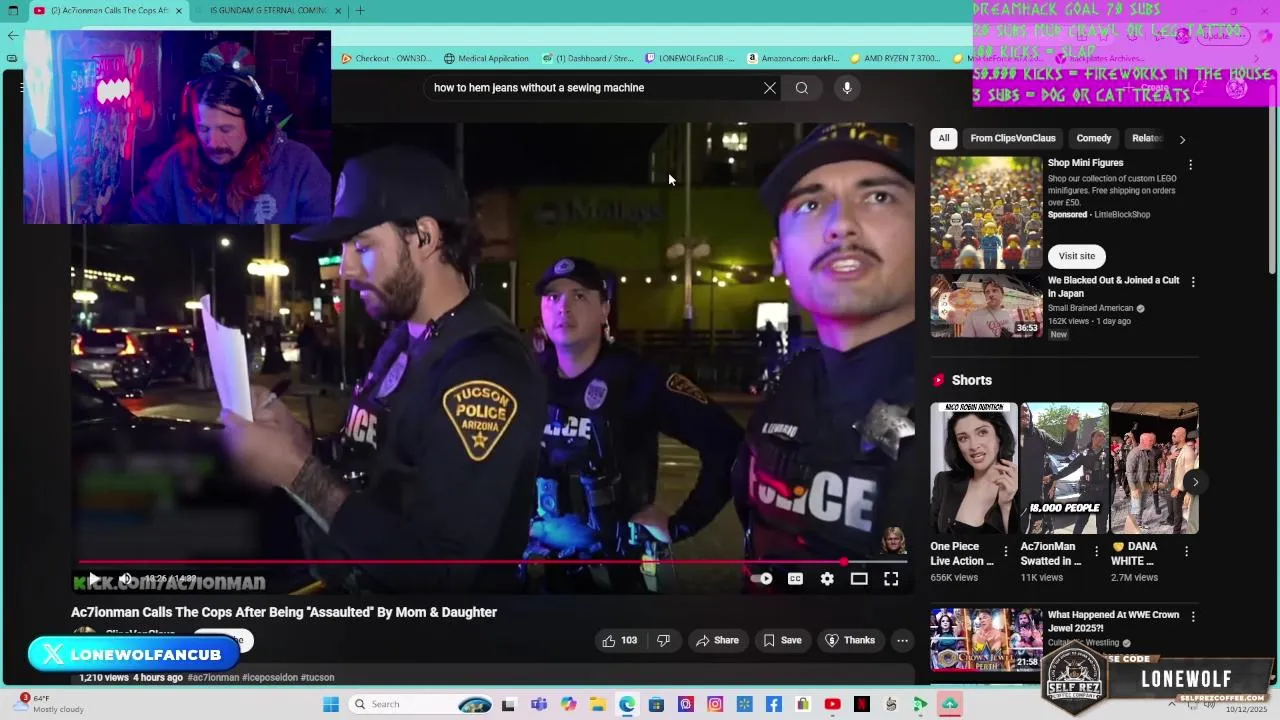Toggle autoplay switch in player

click(x=762, y=579)
